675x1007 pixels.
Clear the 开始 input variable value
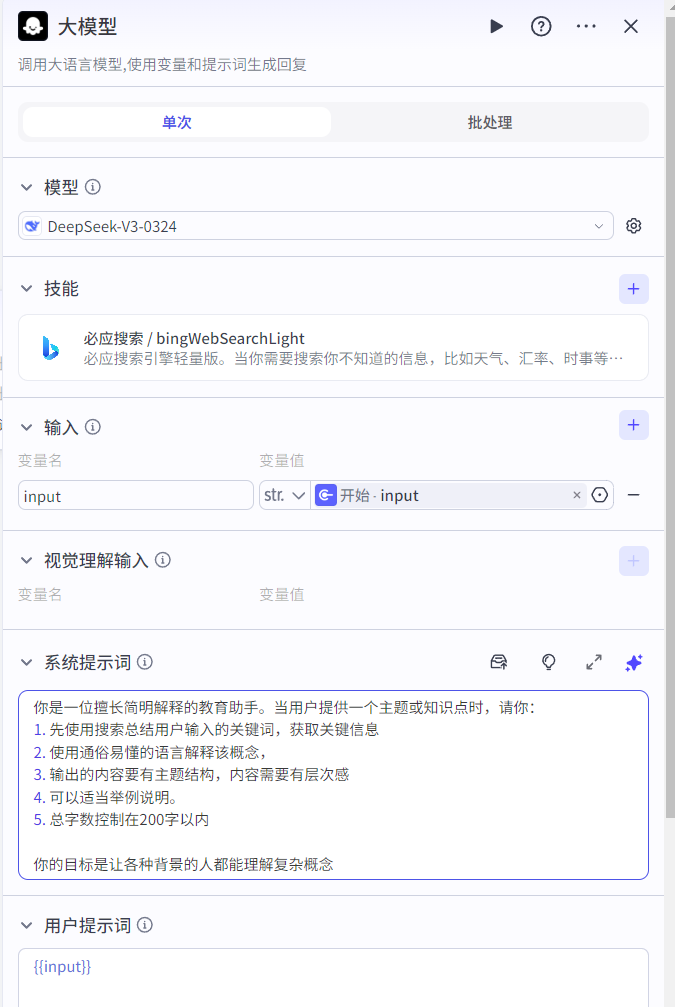pos(577,495)
